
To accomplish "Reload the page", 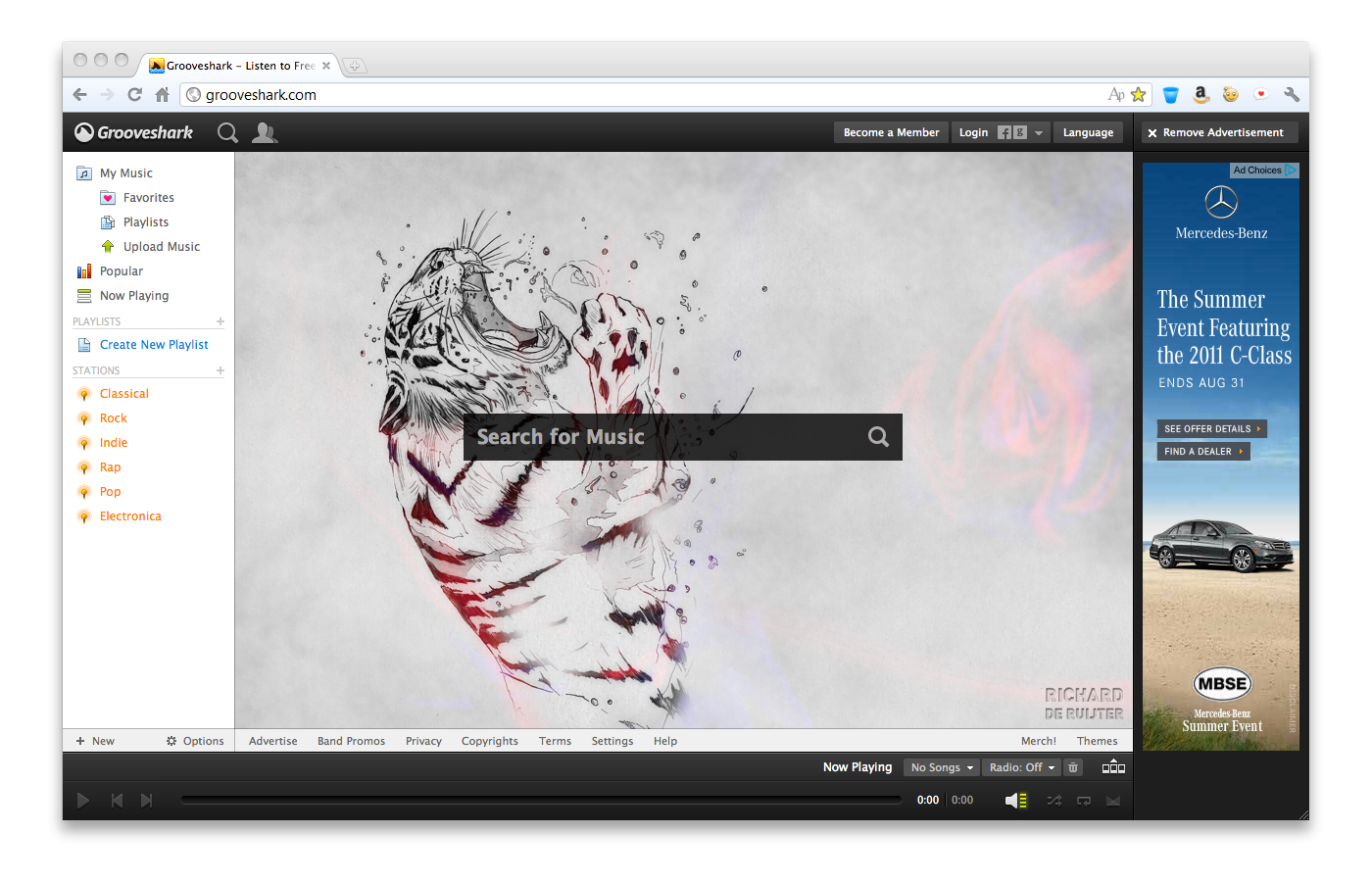I will (135, 95).
